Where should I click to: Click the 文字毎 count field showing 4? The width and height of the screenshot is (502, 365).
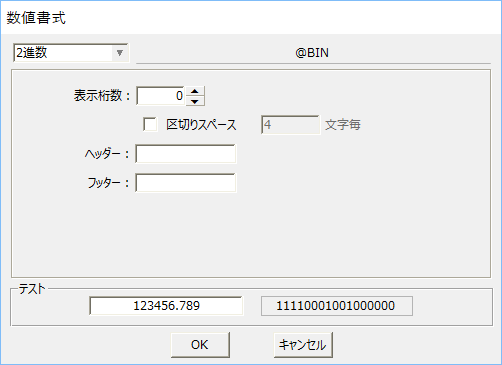coord(290,125)
